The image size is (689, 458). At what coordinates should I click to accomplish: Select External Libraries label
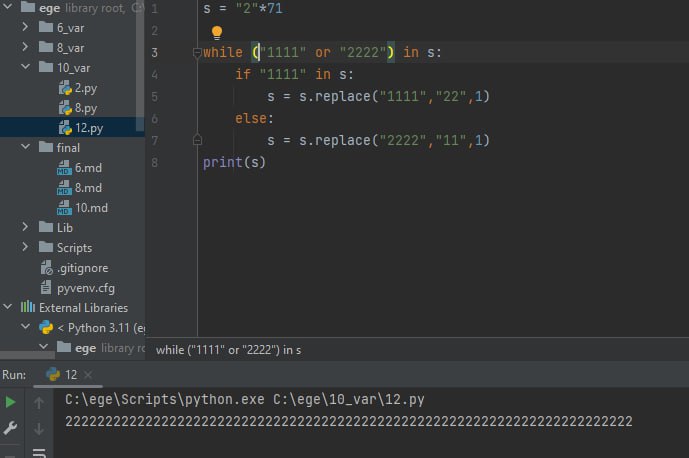(x=83, y=308)
